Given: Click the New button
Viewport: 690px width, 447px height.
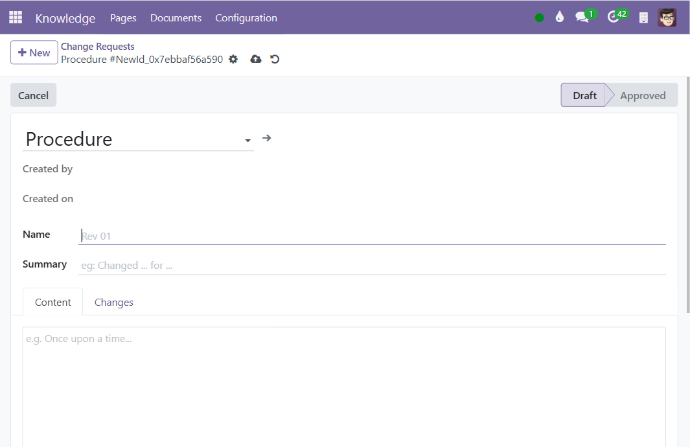Looking at the screenshot, I should [34, 53].
